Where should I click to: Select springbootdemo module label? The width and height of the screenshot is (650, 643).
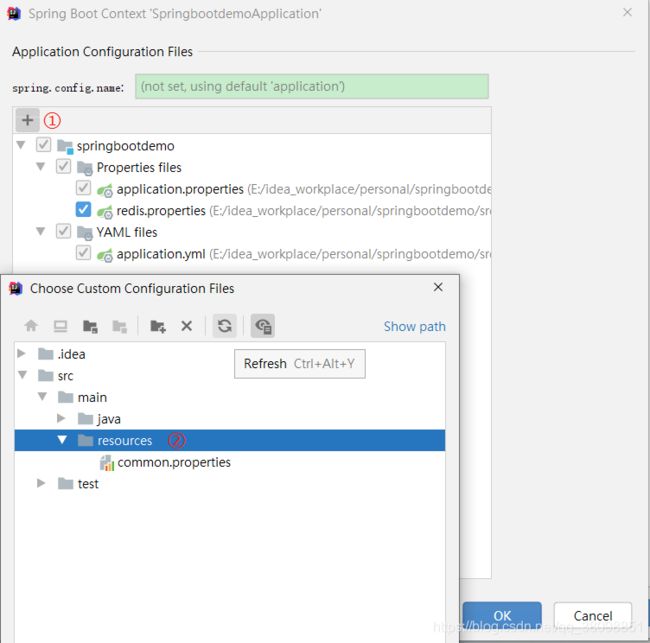126,146
